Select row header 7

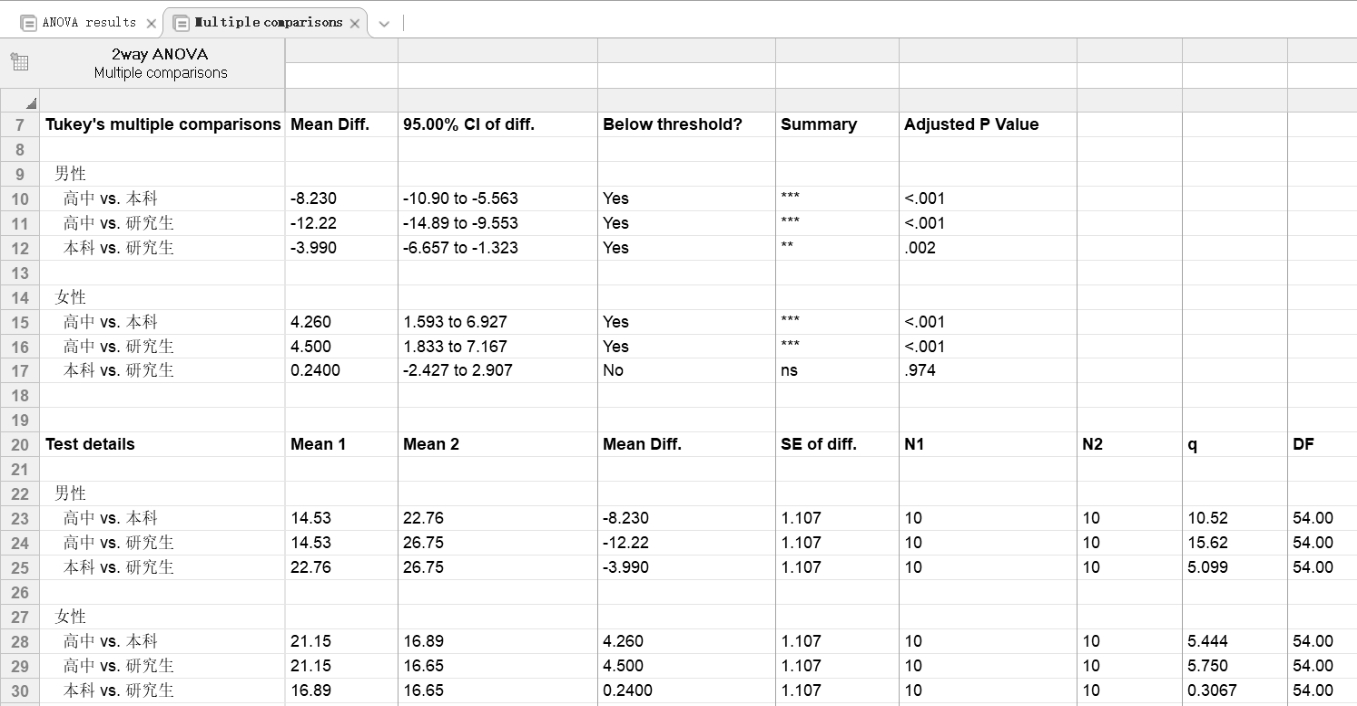pos(20,125)
